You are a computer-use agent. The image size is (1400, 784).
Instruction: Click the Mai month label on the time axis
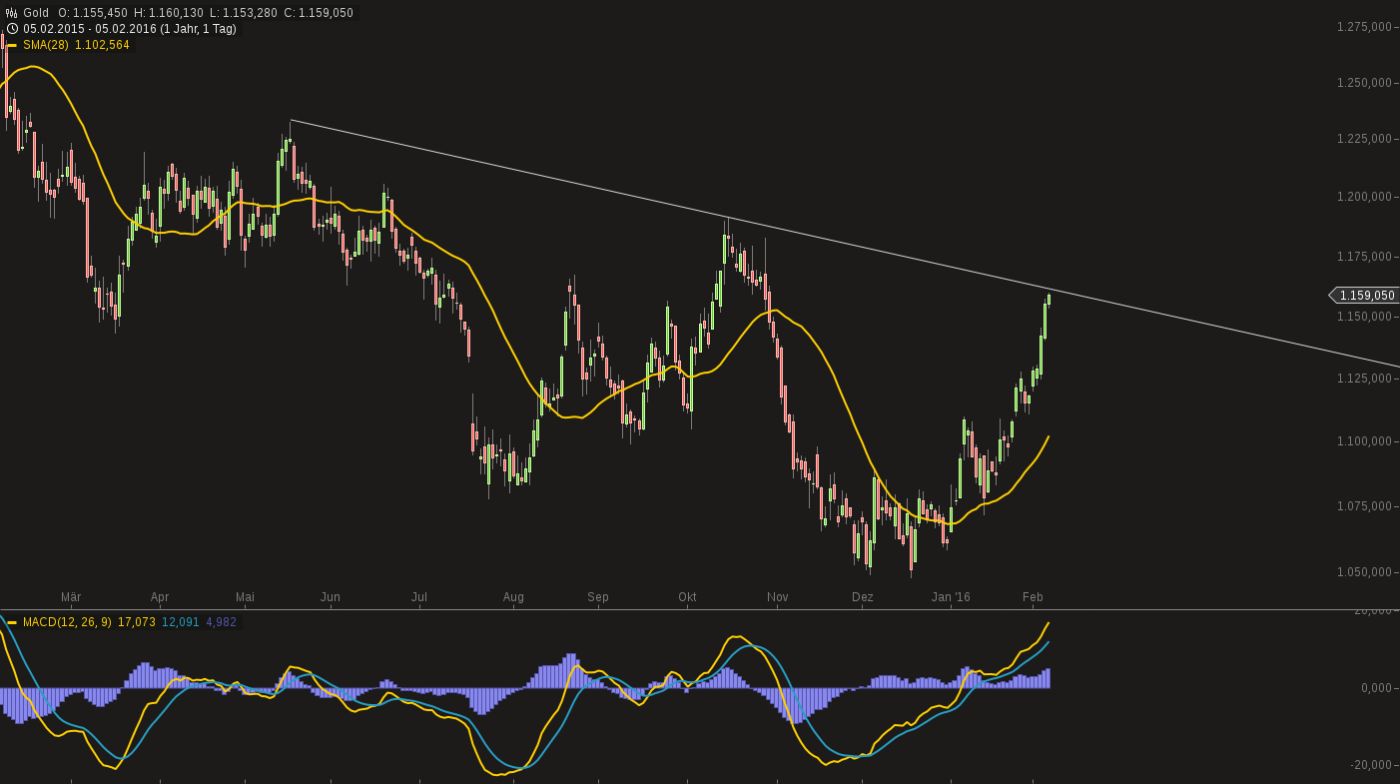pos(245,597)
